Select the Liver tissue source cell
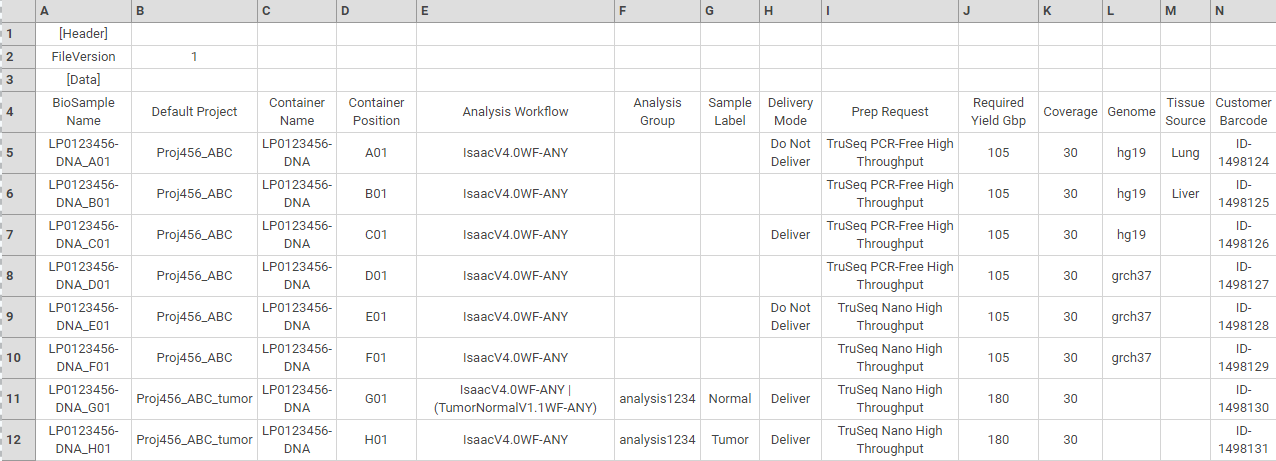The width and height of the screenshot is (1276, 461). pos(1185,194)
